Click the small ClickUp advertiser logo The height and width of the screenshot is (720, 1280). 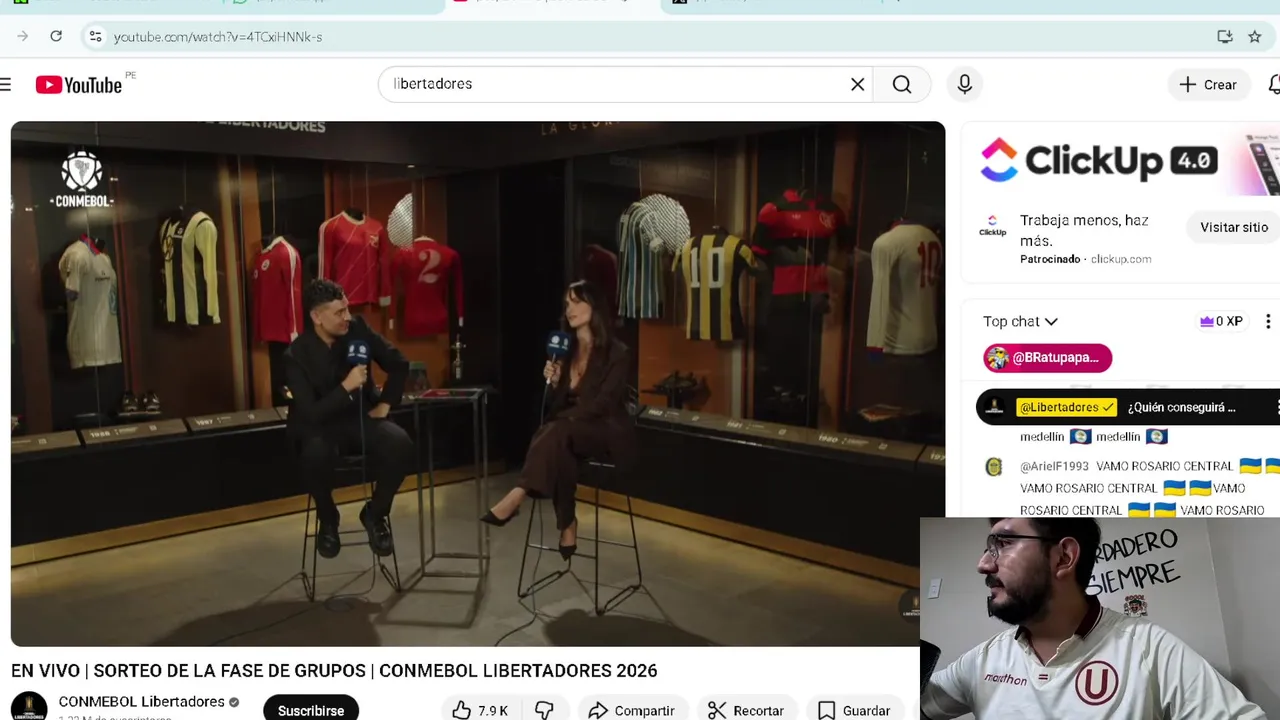point(992,227)
